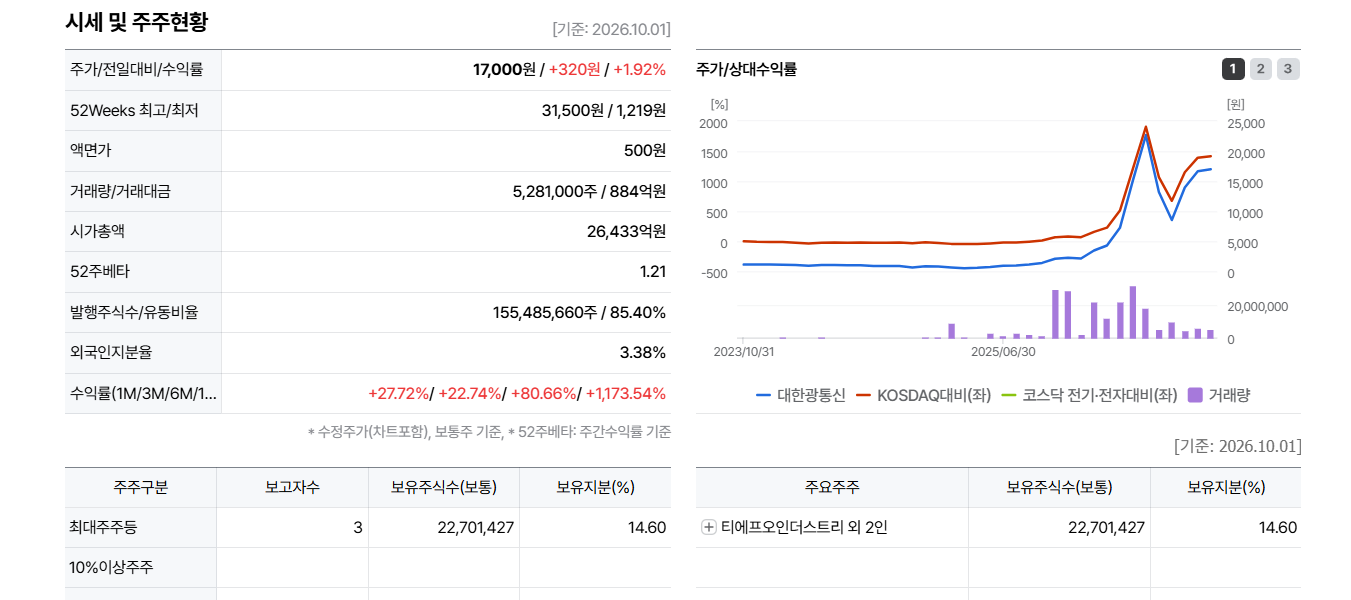
Task: Click the blue 대한광통신 legend line swatch
Action: [763, 395]
